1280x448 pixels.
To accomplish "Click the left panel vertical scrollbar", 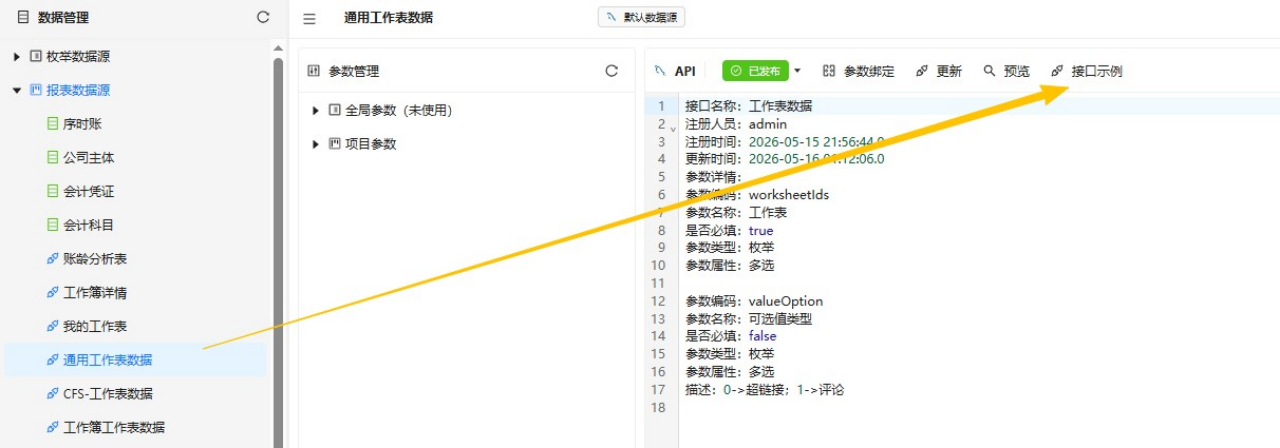I will [278, 250].
